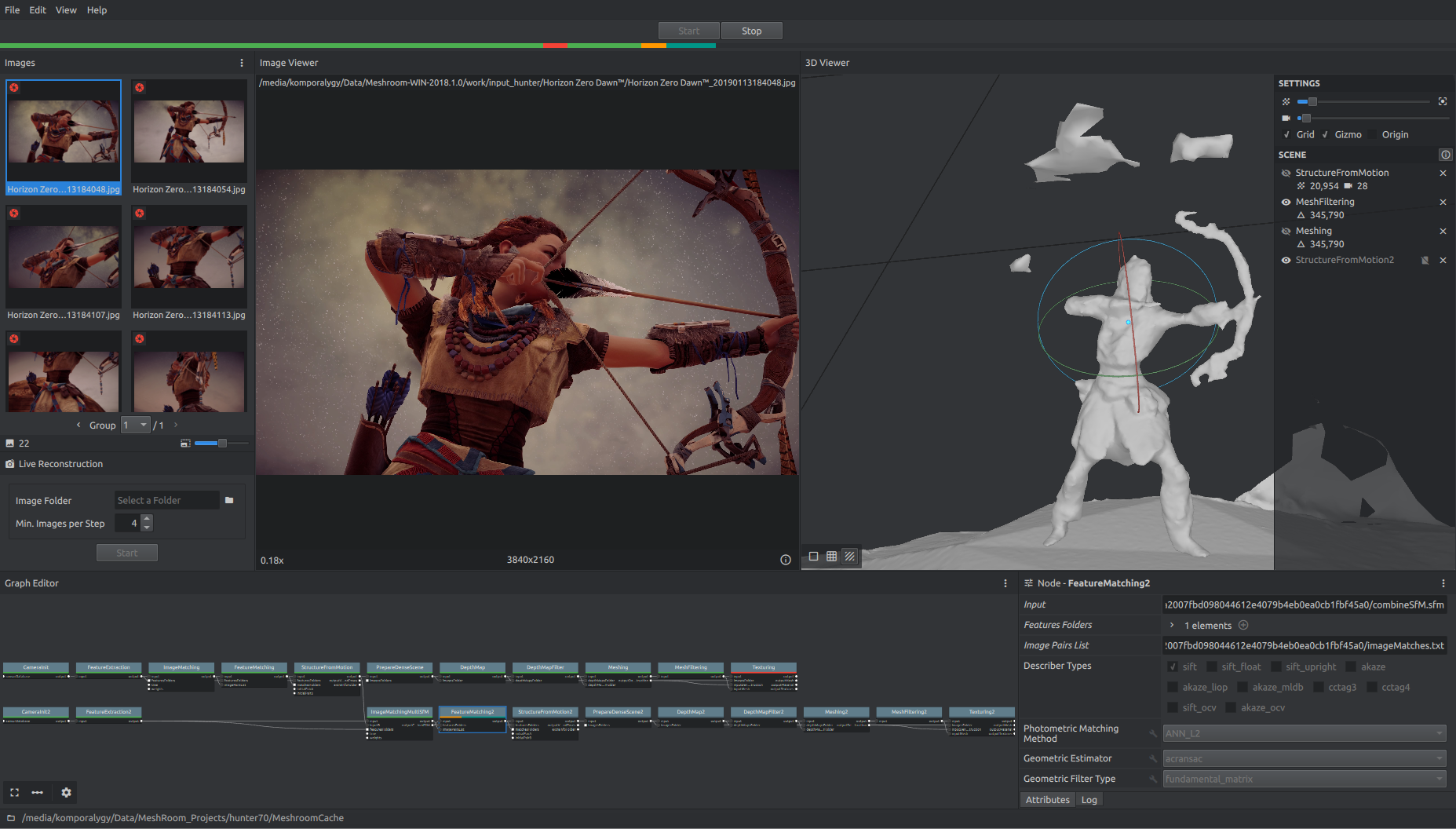Viewport: 1456px width, 829px height.
Task: Select the solid render mode icon in 3D Viewer
Action: click(x=813, y=557)
